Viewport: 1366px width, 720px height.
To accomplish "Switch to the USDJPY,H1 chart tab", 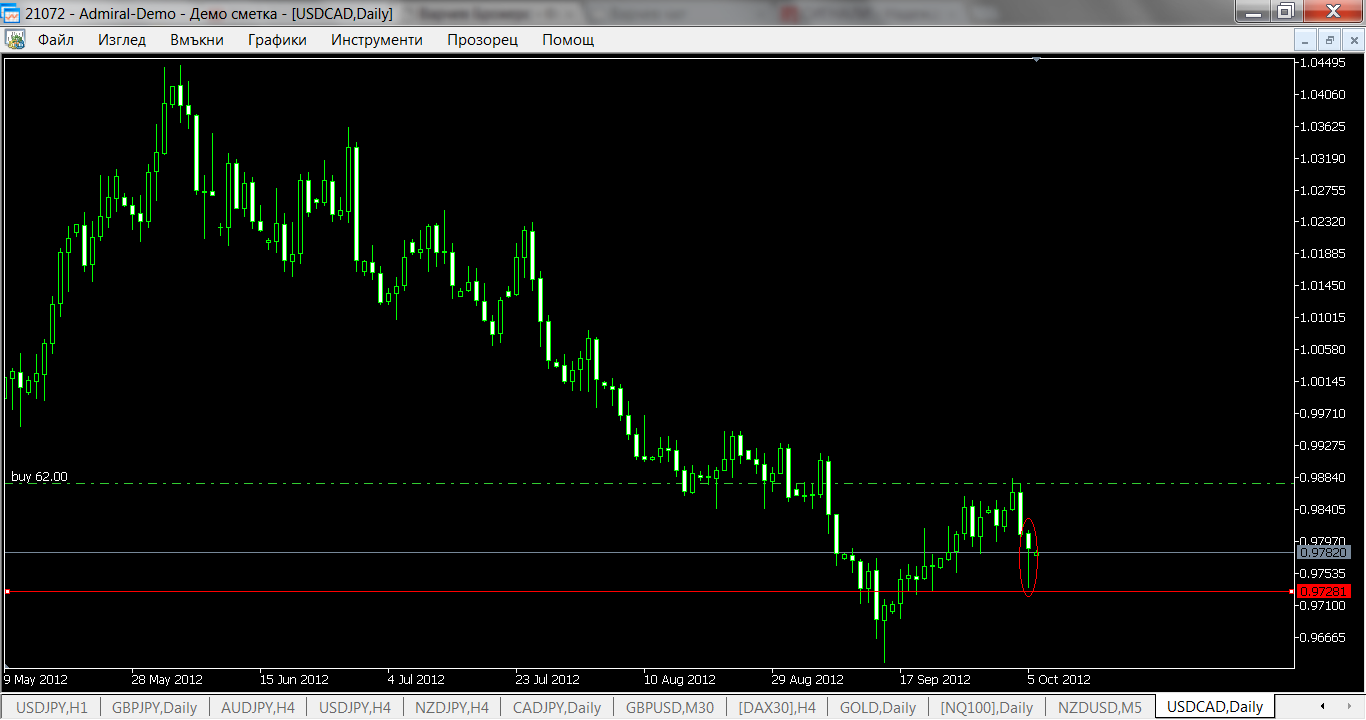I will click(x=53, y=708).
